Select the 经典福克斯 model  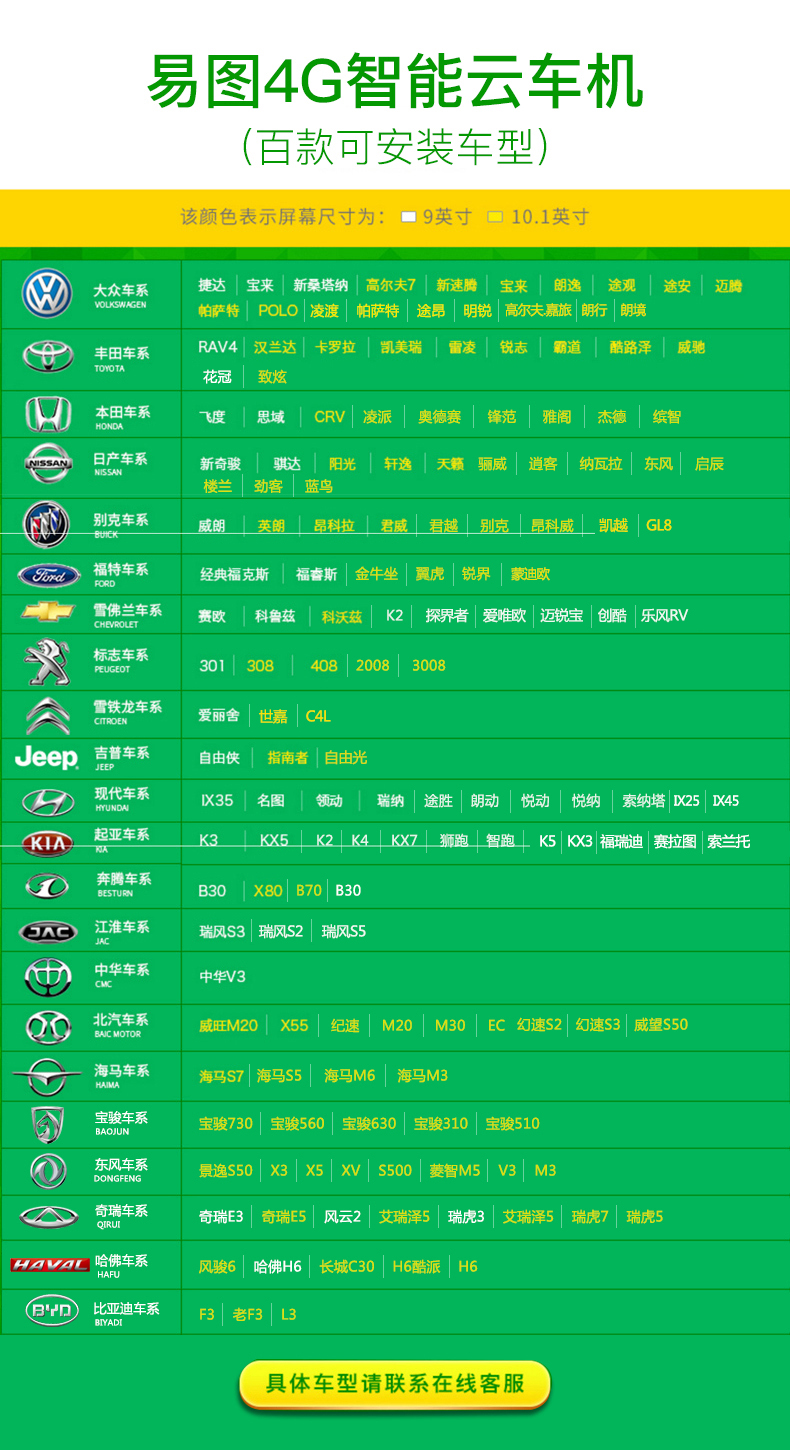click(x=234, y=575)
